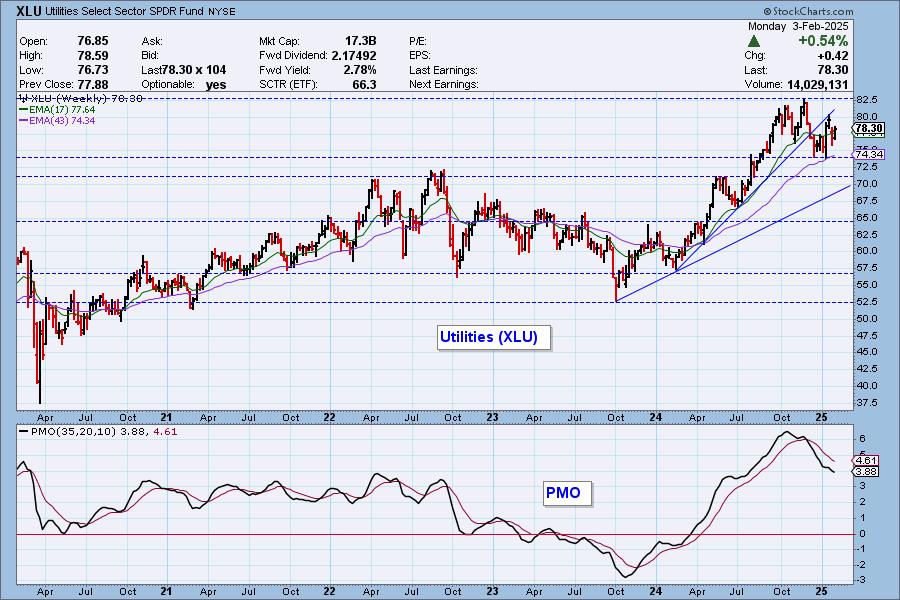Click the Optionable yes value
This screenshot has height=600, width=900.
(x=216, y=84)
